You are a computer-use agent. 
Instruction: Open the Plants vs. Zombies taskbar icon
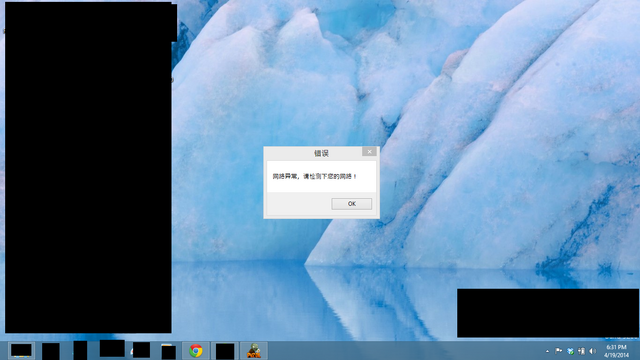click(x=253, y=351)
